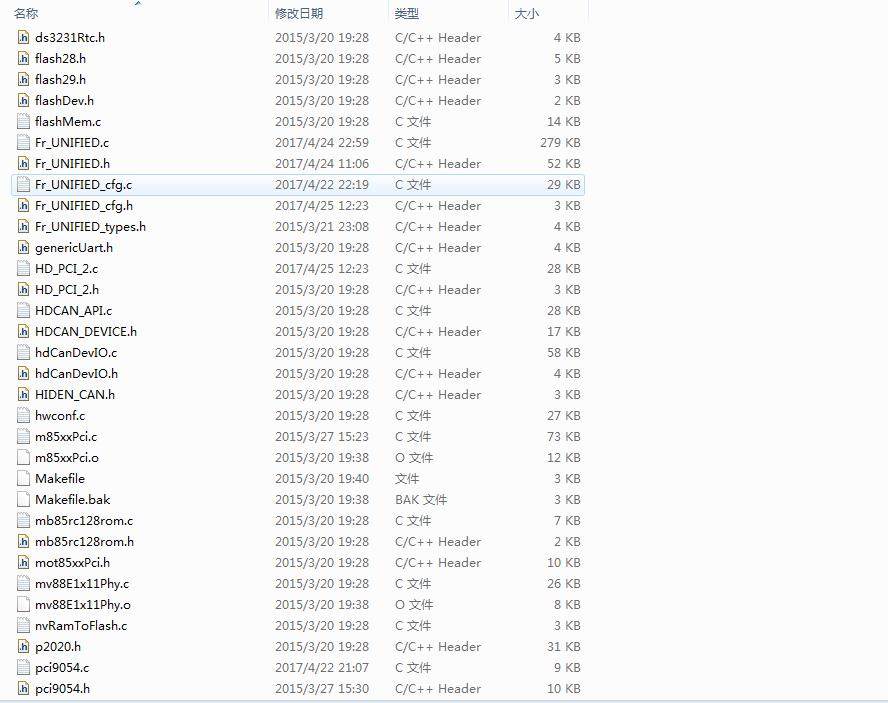Image resolution: width=888 pixels, height=703 pixels.
Task: Click the header icon of ds3231Rtc.h
Action: point(22,37)
